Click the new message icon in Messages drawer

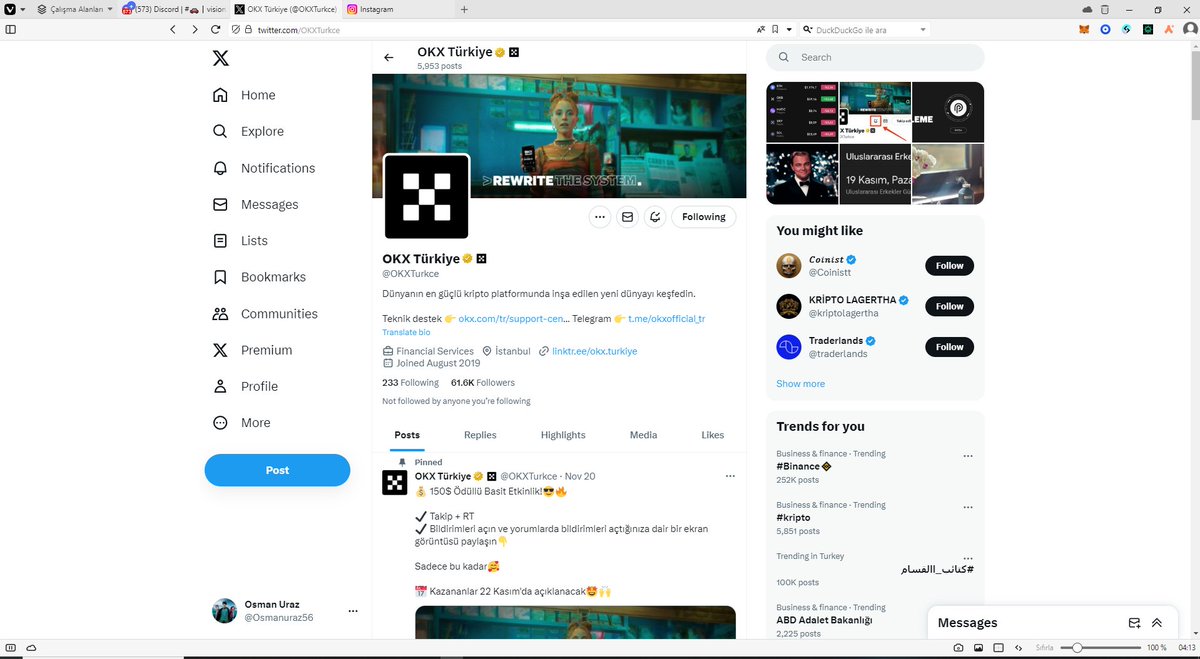tap(1134, 622)
